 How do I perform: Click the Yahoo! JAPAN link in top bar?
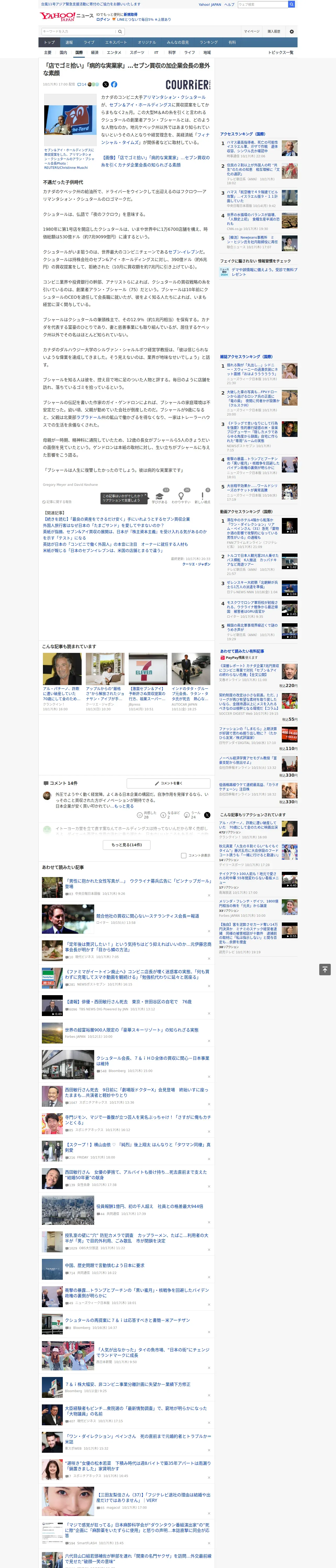point(210,4)
